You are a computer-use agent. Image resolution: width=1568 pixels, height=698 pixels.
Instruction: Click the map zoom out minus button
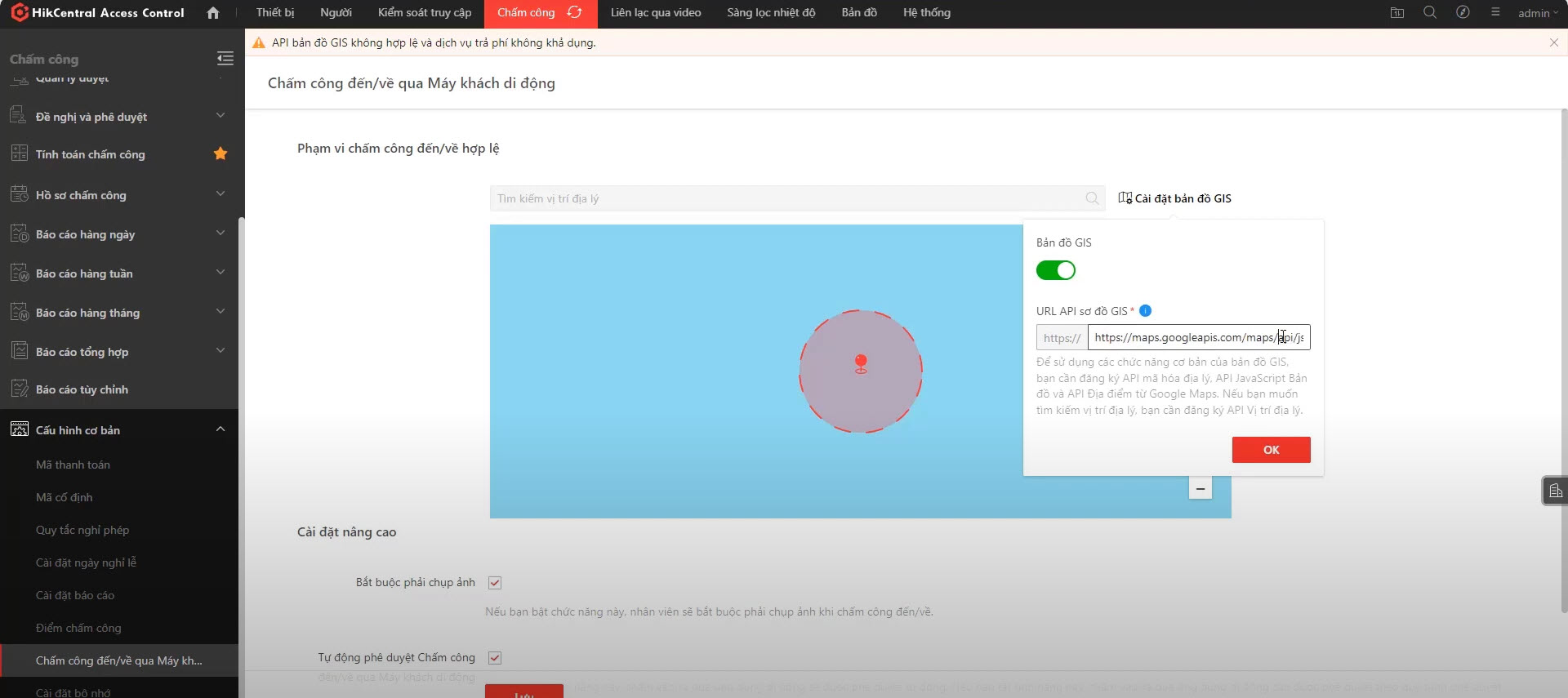click(1200, 489)
